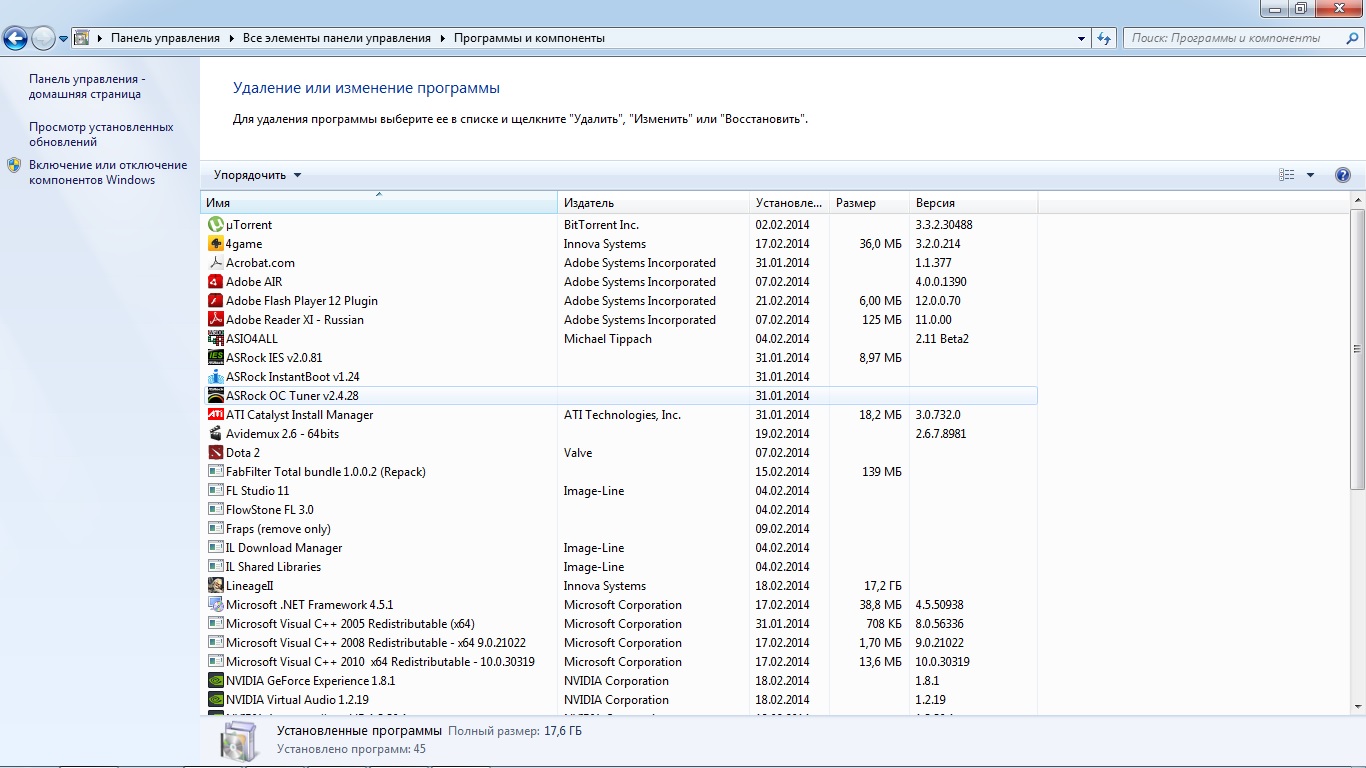
Task: Open the Упорядочить dropdown menu
Action: 257,175
